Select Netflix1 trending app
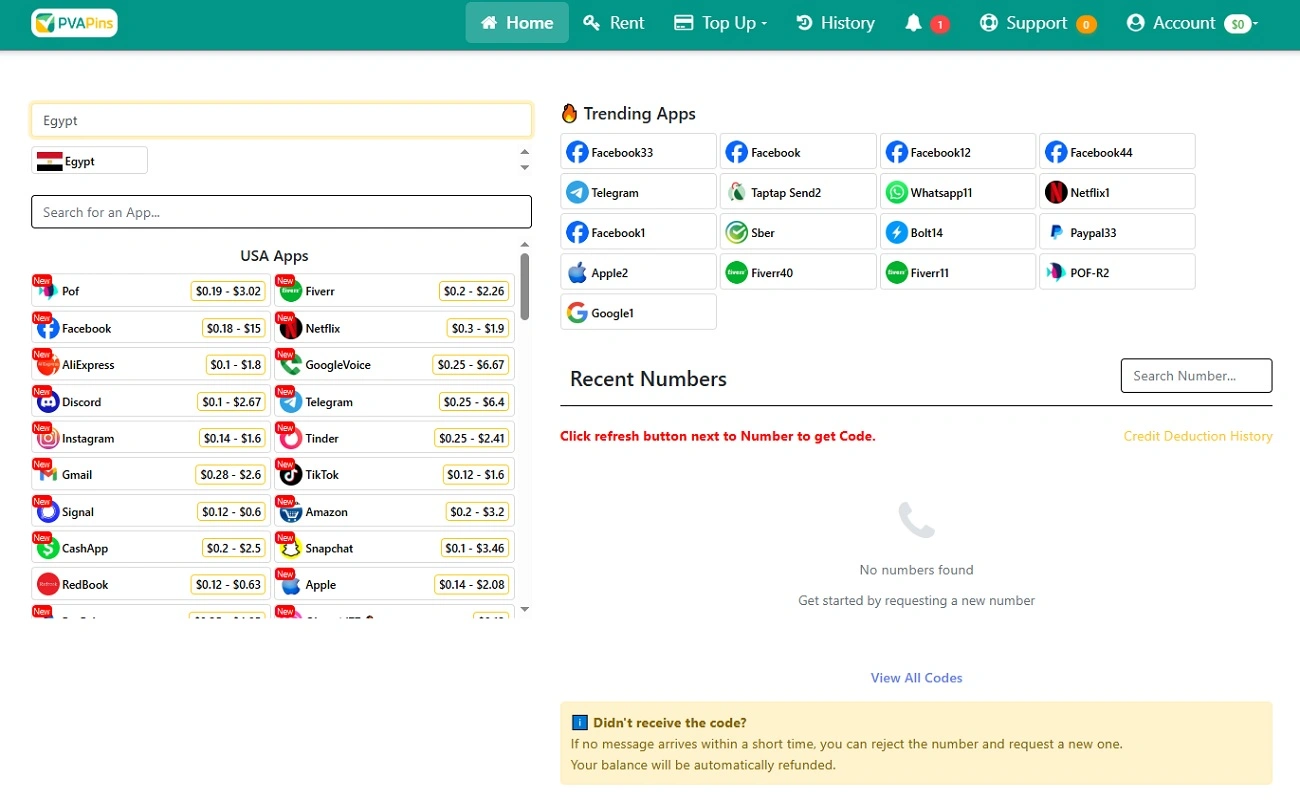 click(x=1117, y=192)
